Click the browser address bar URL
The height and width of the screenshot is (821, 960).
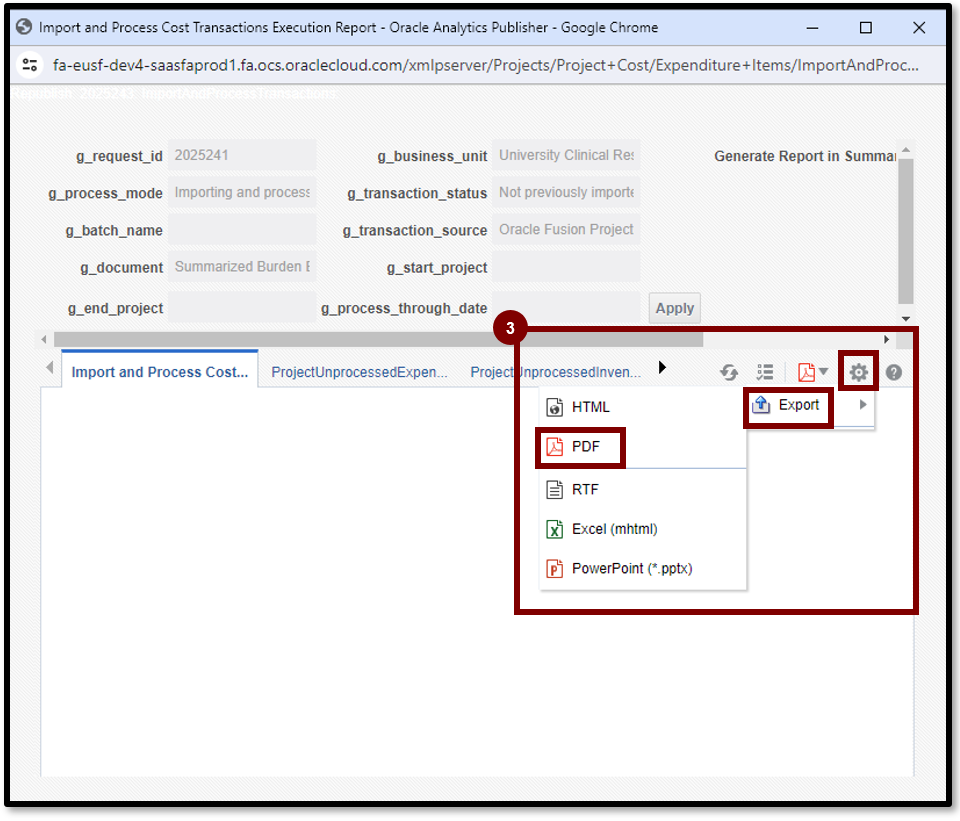click(486, 66)
